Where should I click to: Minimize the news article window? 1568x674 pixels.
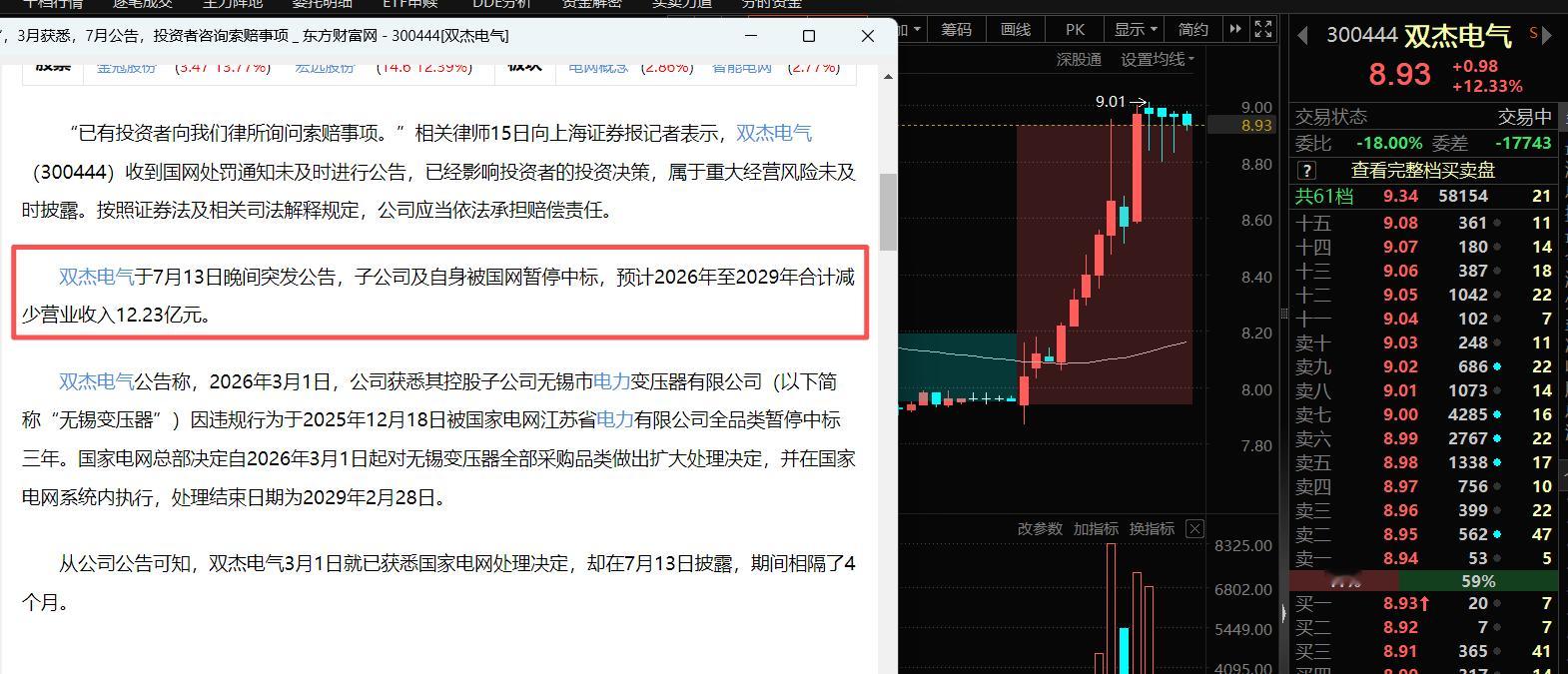[x=751, y=36]
